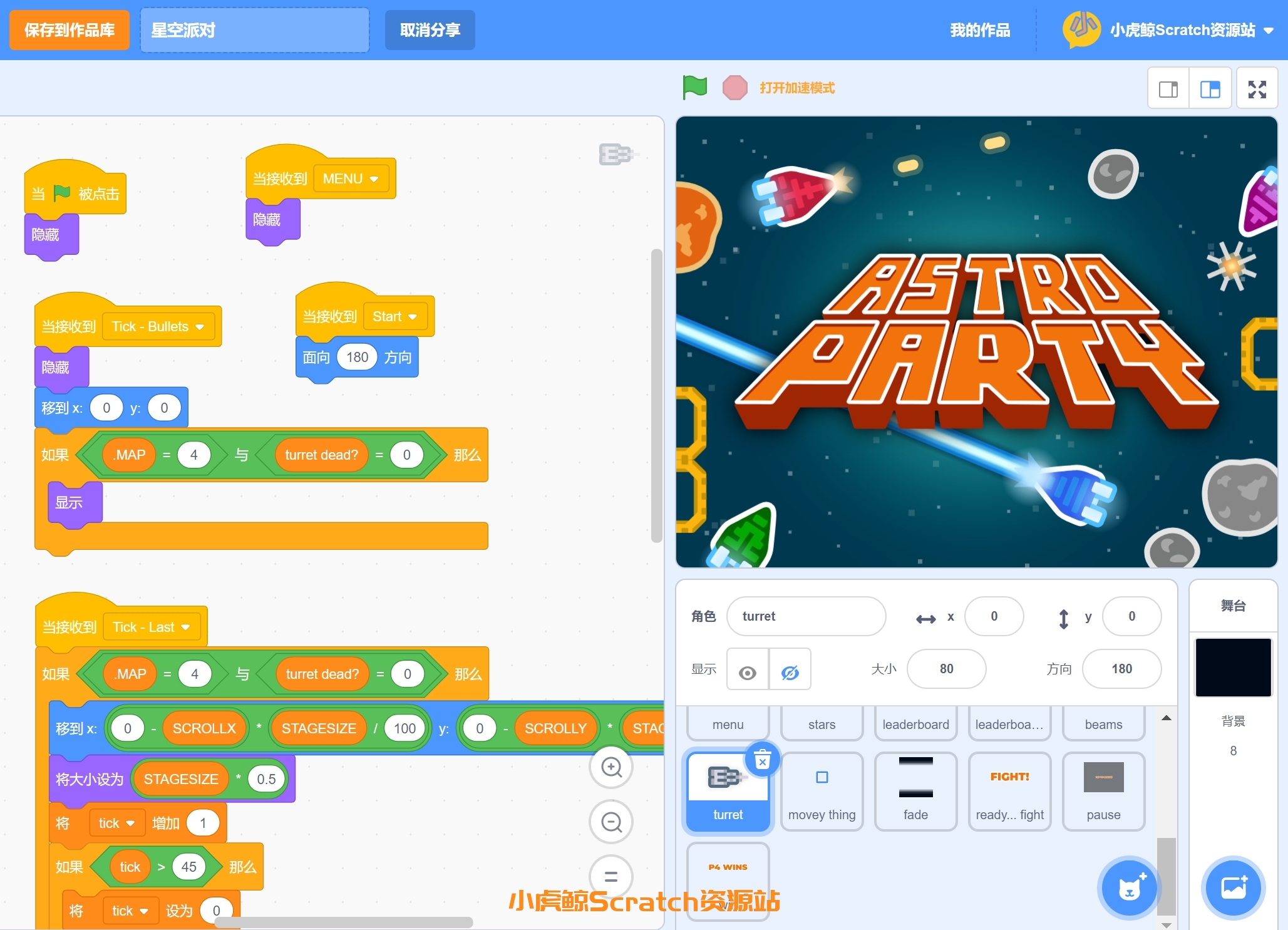Click the 小虎鲸Scratch资源站 username
Screen dimensions: 1288x930
[1182, 30]
